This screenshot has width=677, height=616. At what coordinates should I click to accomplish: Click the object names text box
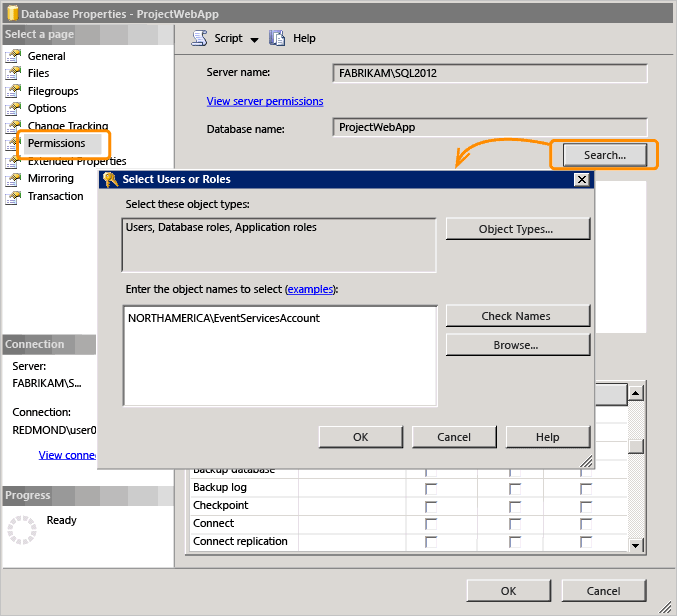[280, 356]
